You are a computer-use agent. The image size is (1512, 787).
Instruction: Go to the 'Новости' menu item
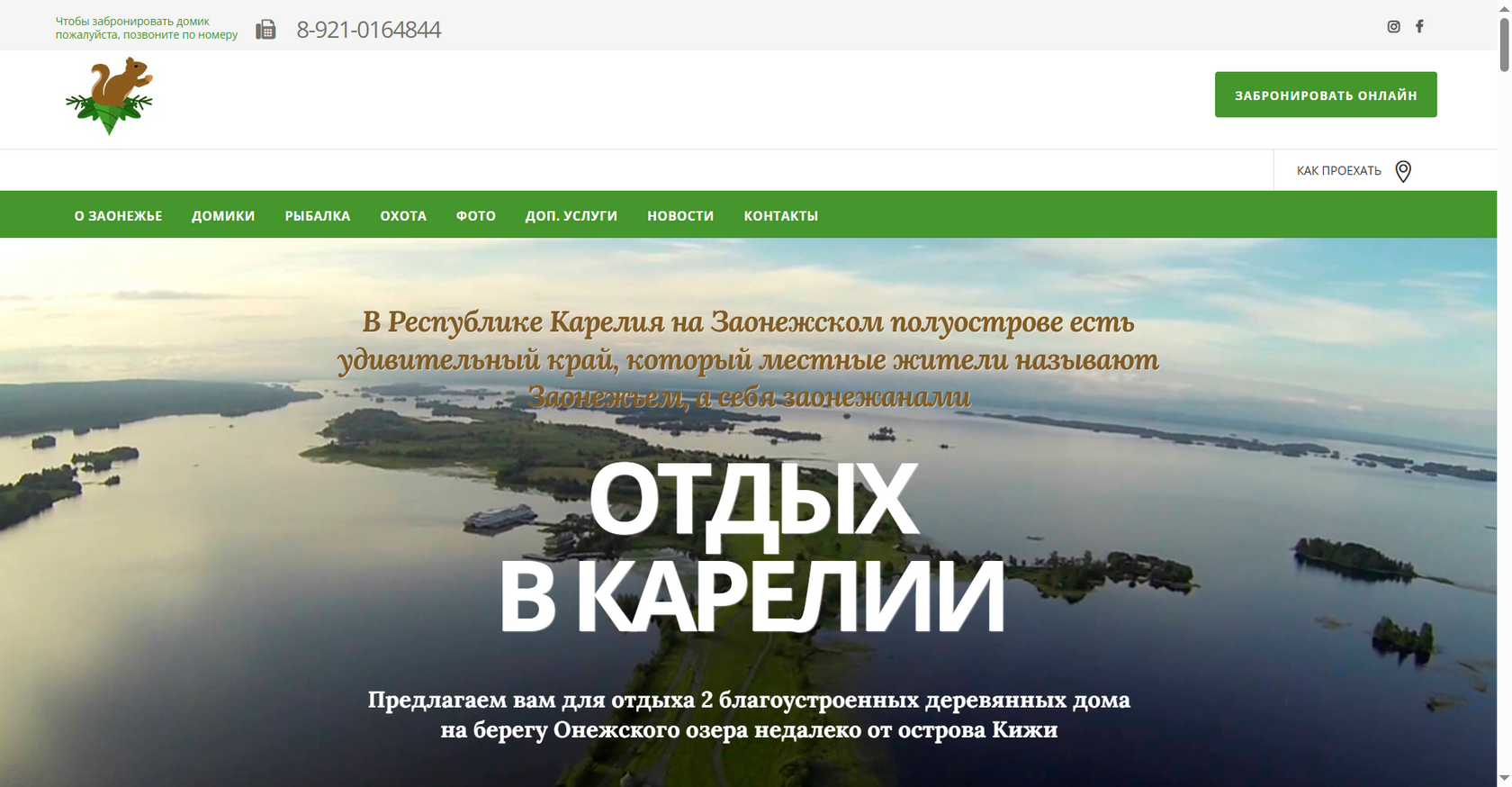click(680, 216)
